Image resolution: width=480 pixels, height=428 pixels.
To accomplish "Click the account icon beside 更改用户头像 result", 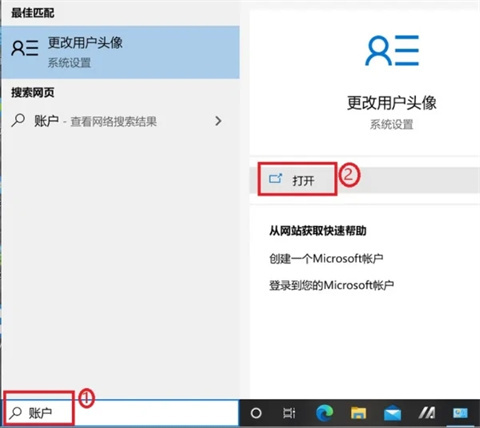I will pyautogui.click(x=25, y=48).
